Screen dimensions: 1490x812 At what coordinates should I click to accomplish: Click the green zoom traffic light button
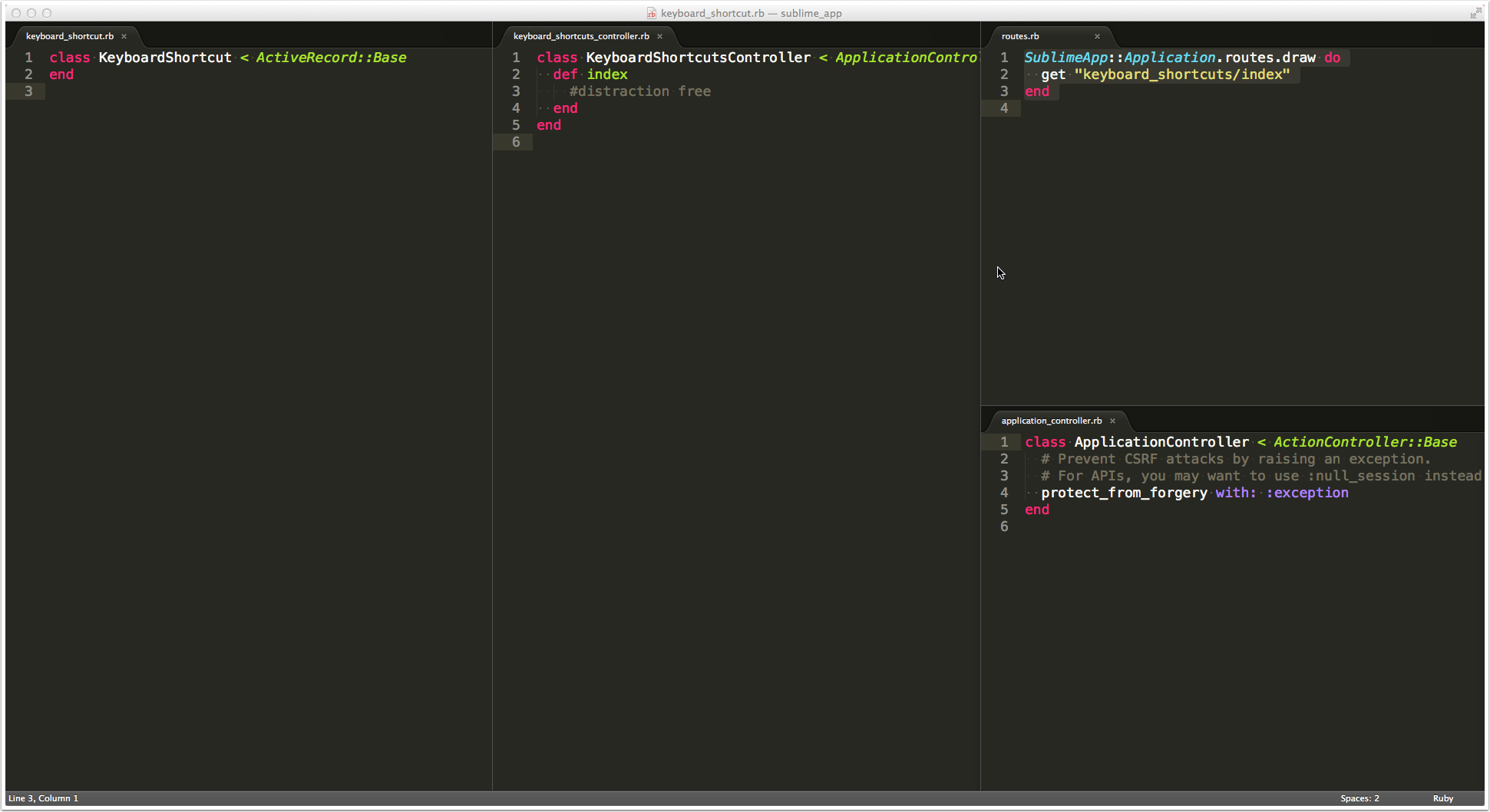point(47,12)
